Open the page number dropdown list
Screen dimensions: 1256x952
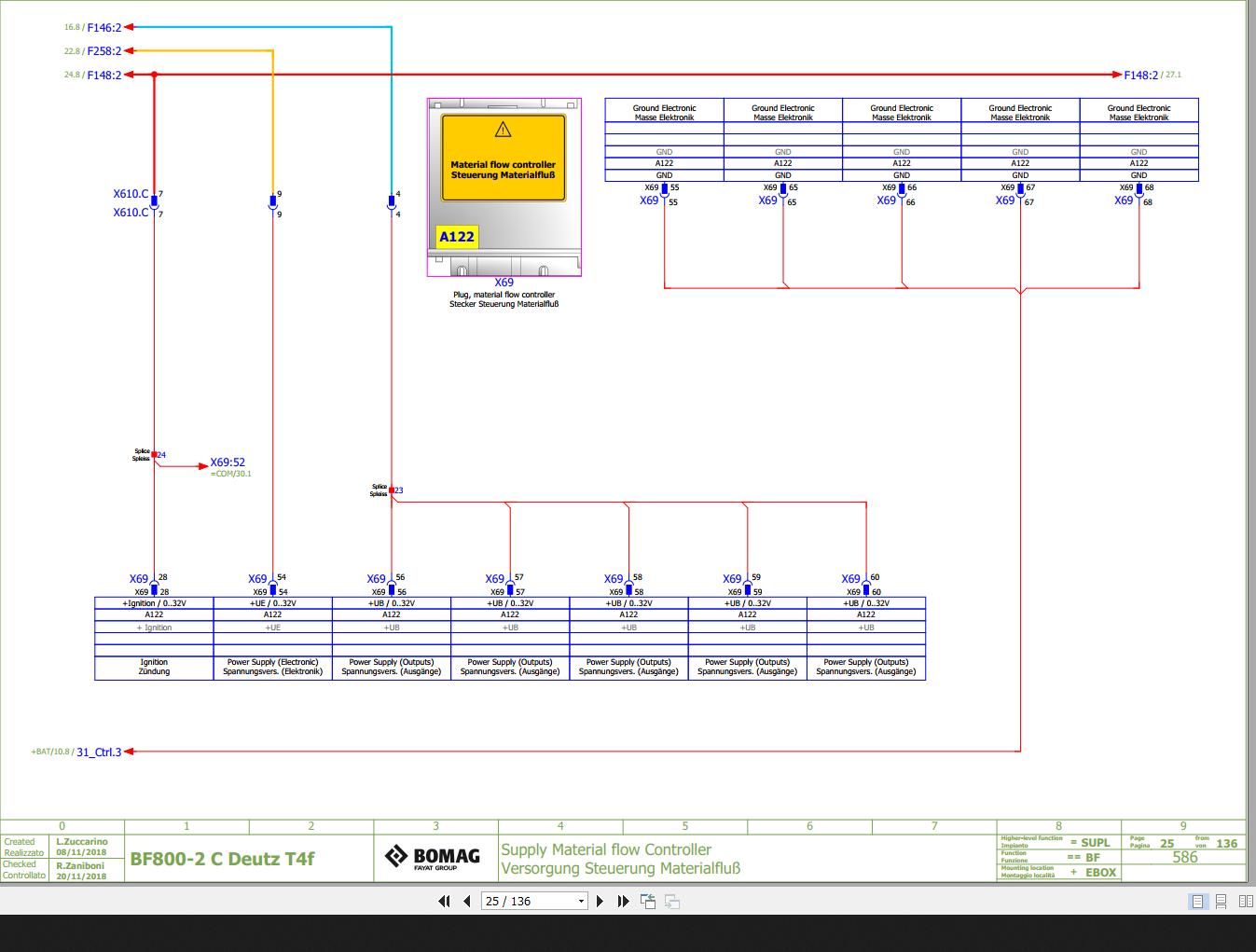583,901
